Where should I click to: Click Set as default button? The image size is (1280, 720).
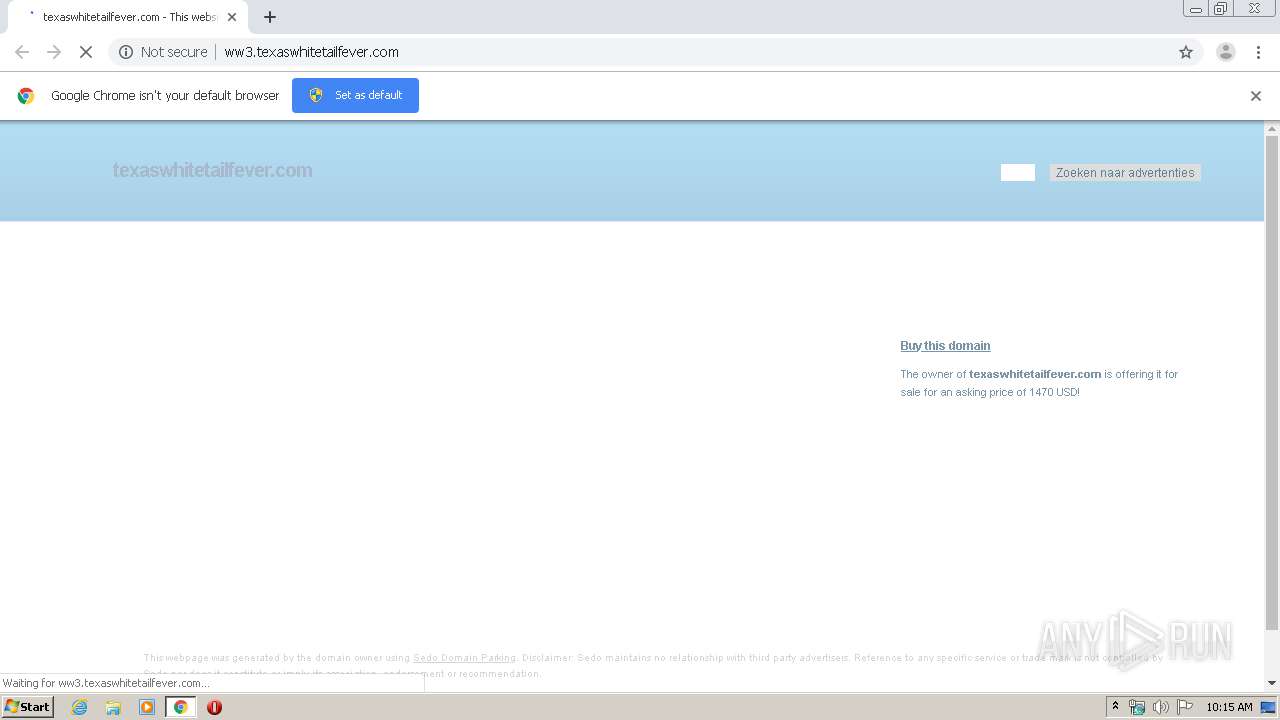355,95
